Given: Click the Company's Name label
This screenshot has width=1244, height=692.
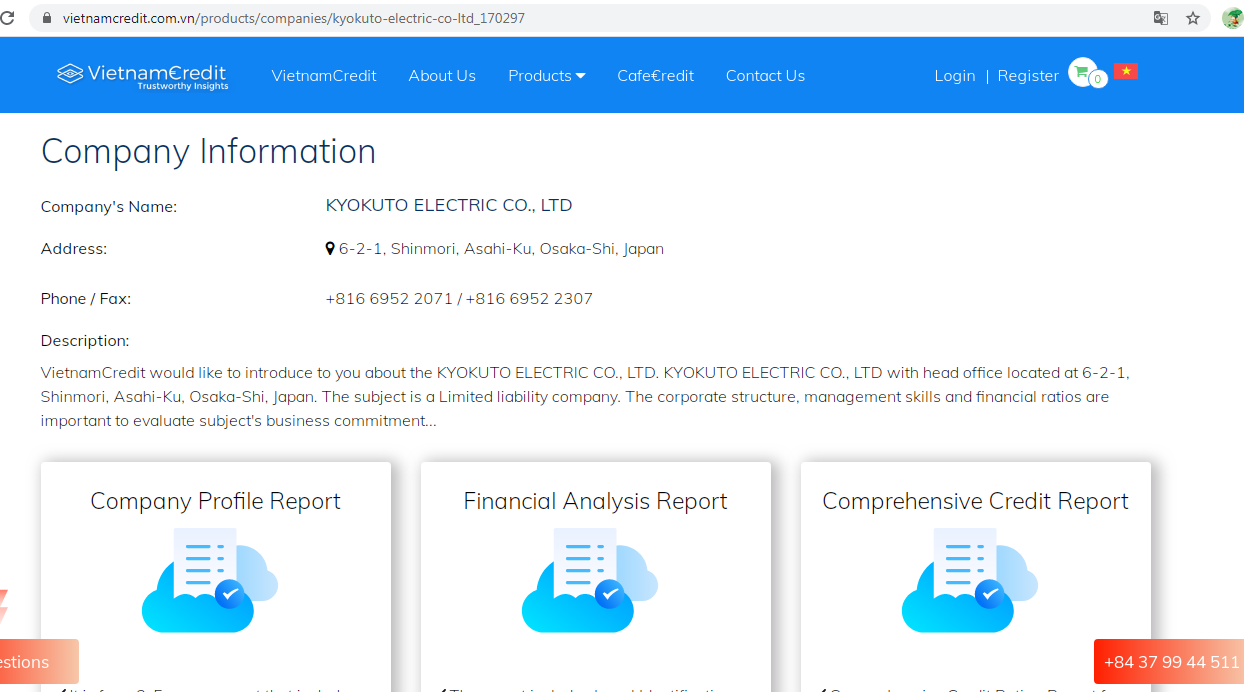Looking at the screenshot, I should (109, 207).
